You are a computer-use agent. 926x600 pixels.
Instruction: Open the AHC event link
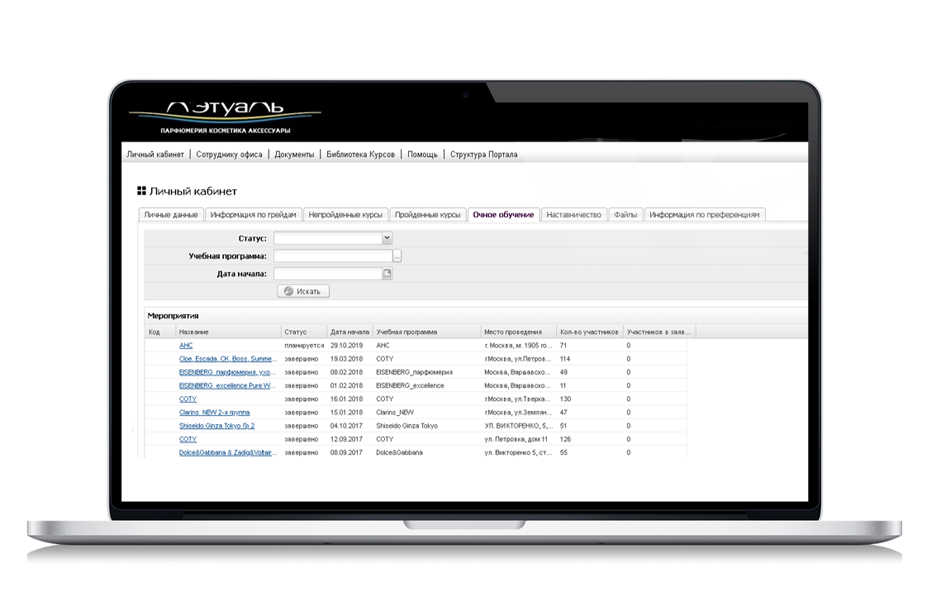(186, 345)
